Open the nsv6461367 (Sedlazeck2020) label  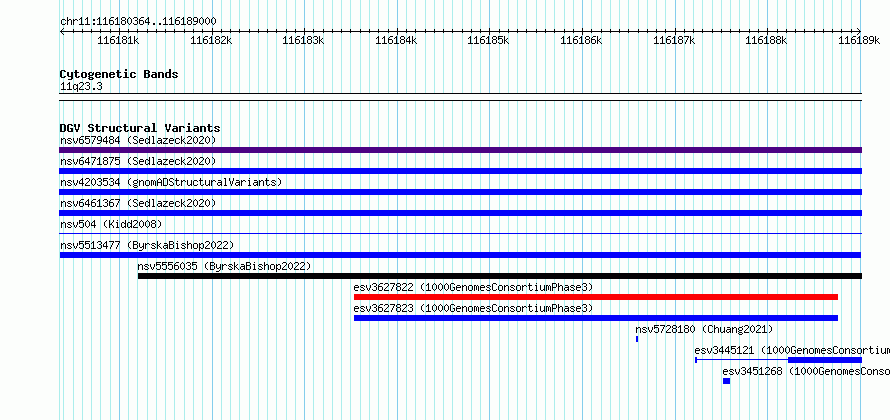tap(138, 203)
